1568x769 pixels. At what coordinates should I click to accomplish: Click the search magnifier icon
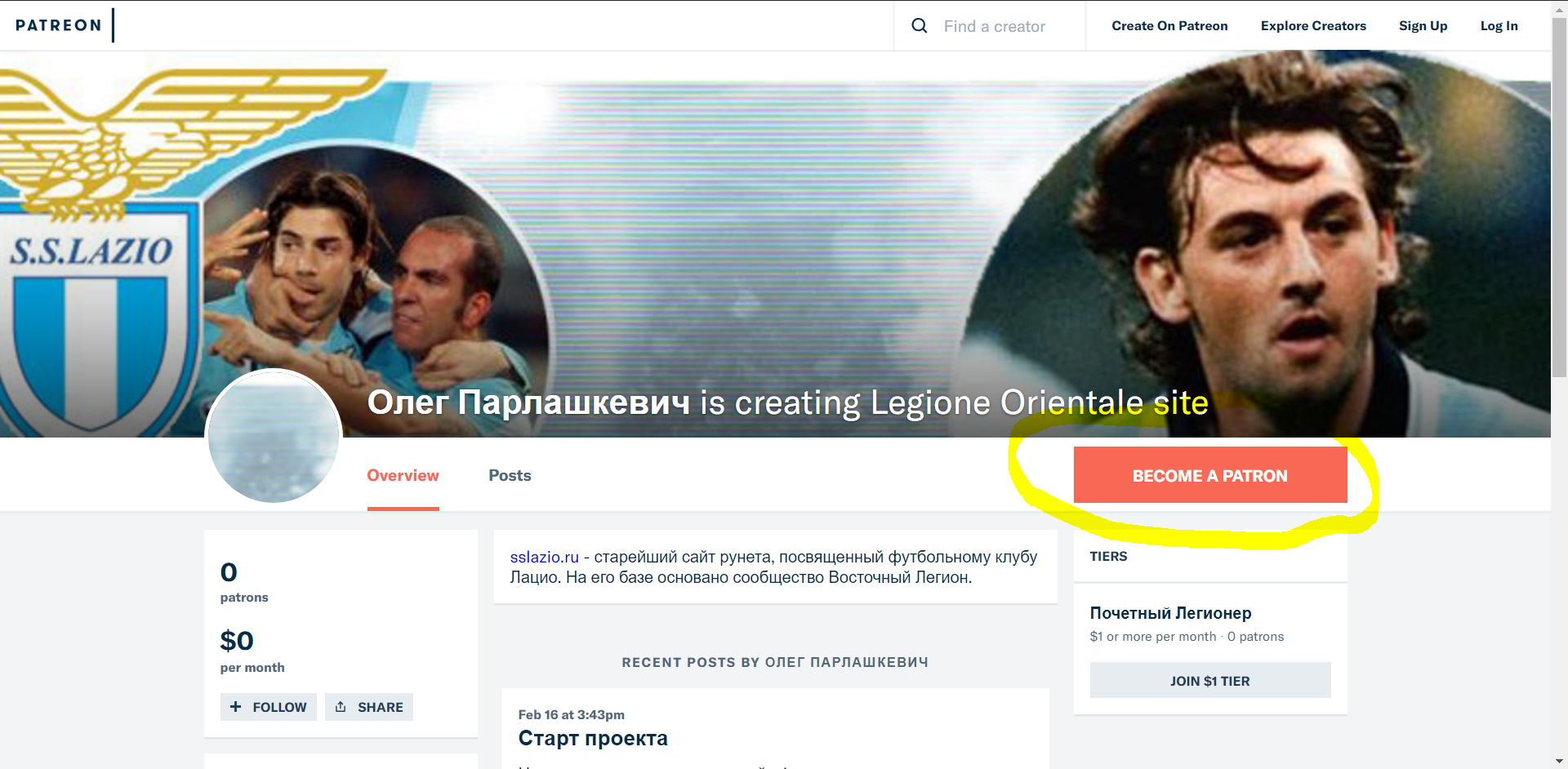pos(920,26)
